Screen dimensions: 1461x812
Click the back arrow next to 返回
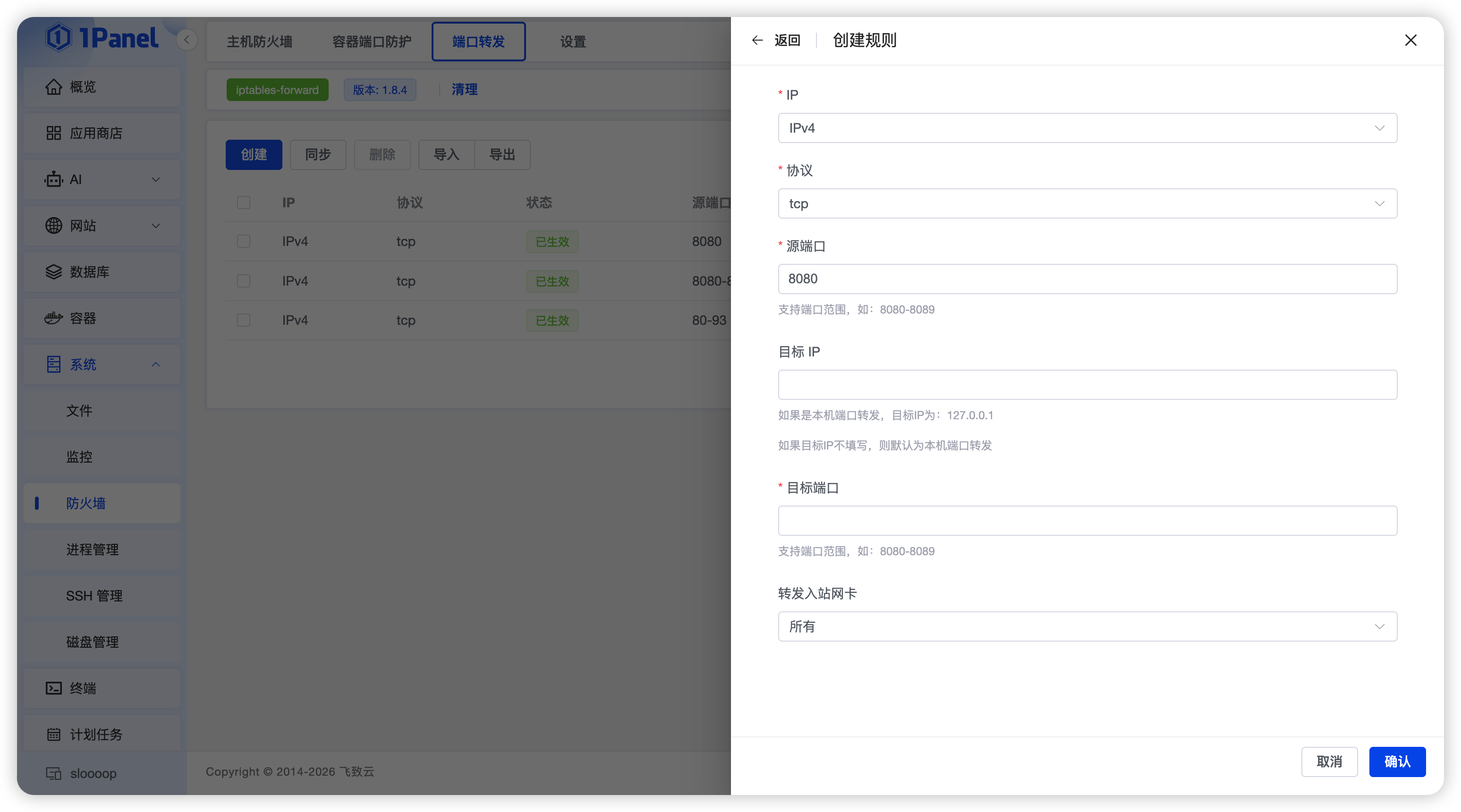(757, 40)
